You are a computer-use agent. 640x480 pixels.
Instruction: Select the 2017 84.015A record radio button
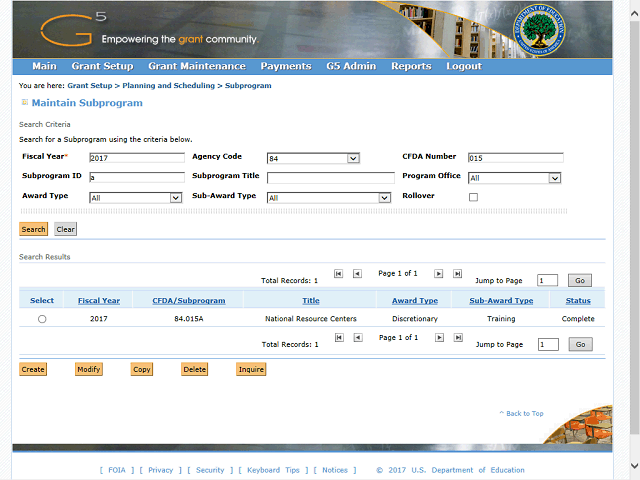pyautogui.click(x=42, y=319)
